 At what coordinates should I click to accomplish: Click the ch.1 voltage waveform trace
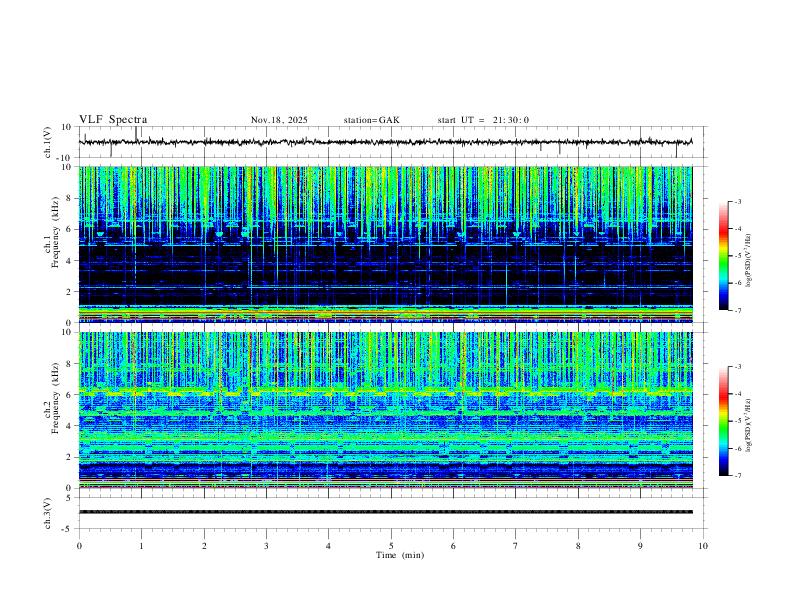(x=386, y=142)
